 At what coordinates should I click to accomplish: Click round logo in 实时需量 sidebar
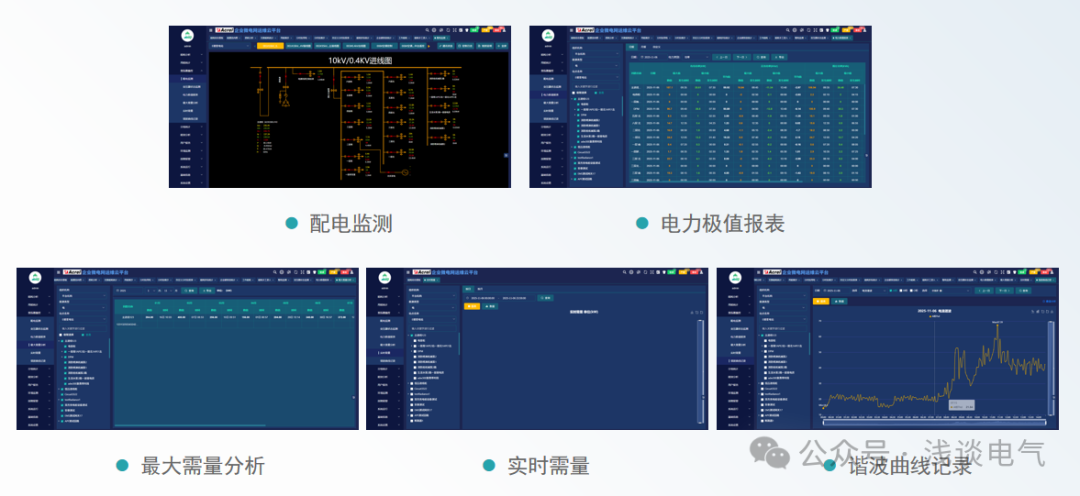point(385,278)
